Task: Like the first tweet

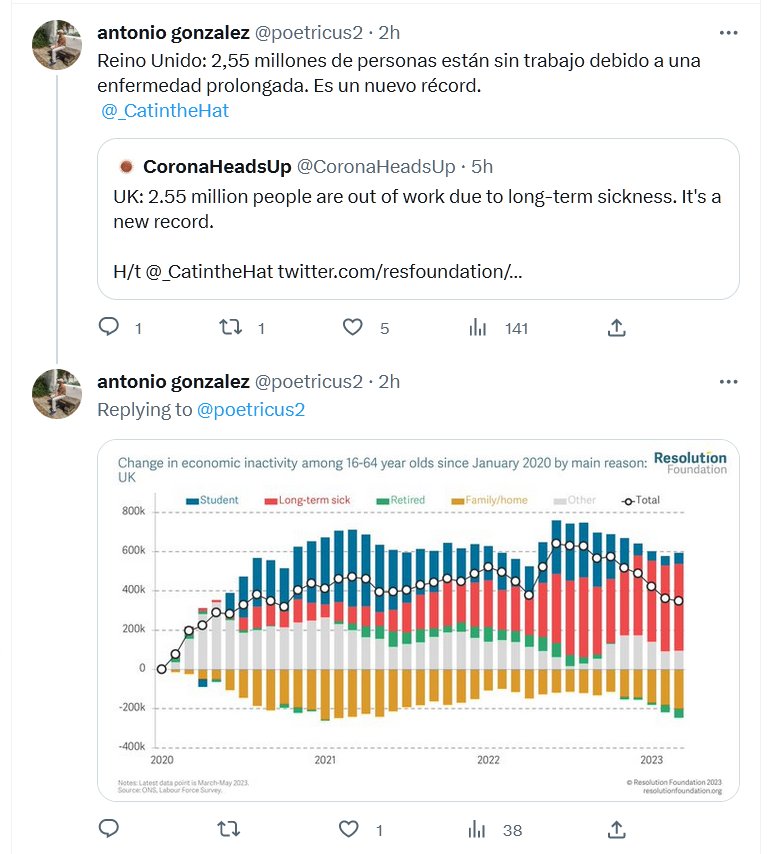Action: point(352,327)
